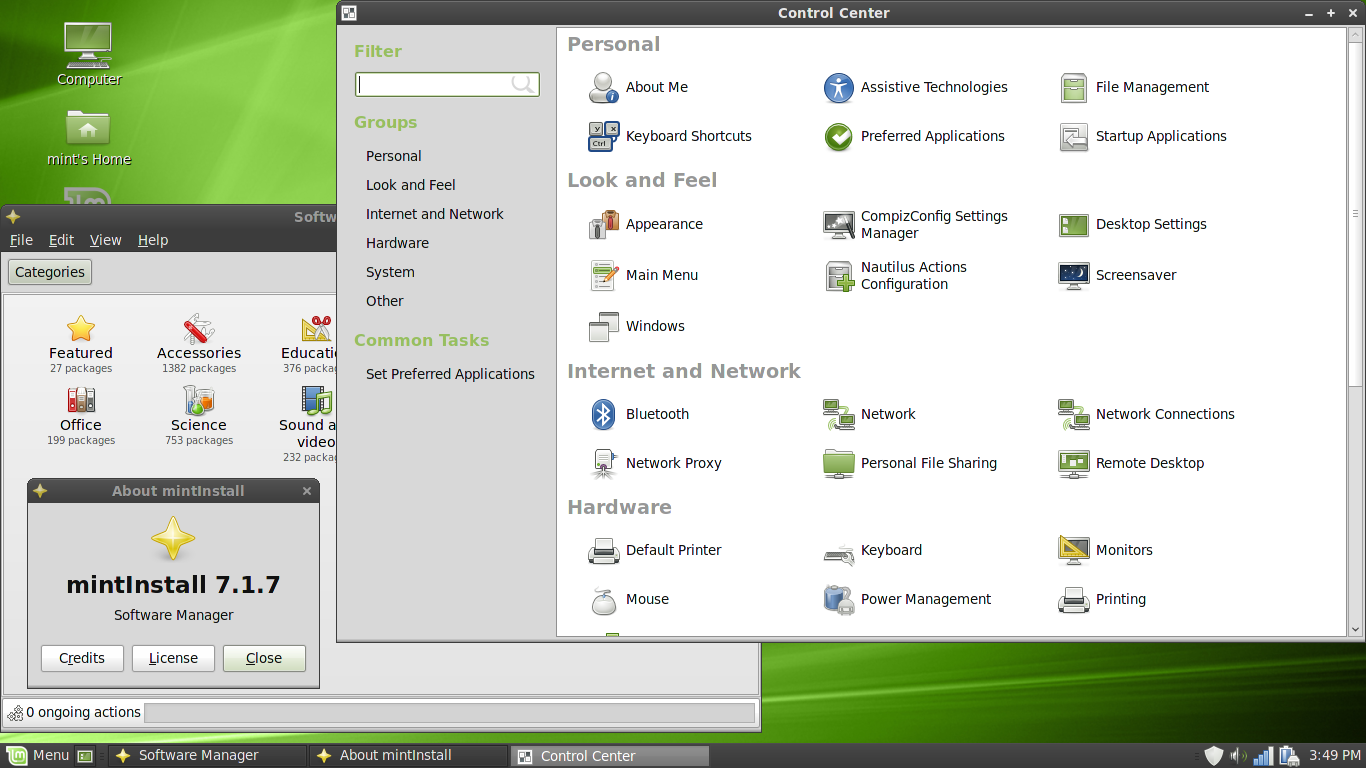
Task: Open Windows preferences
Action: (637, 326)
